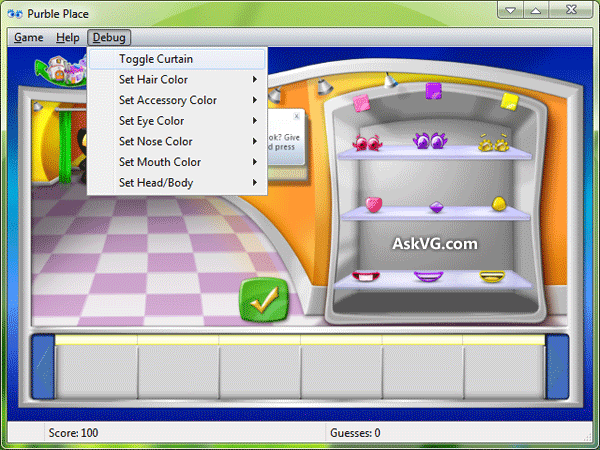The height and width of the screenshot is (450, 600).
Task: Click the left blue scroll arrow of guess tray
Action: tap(43, 367)
